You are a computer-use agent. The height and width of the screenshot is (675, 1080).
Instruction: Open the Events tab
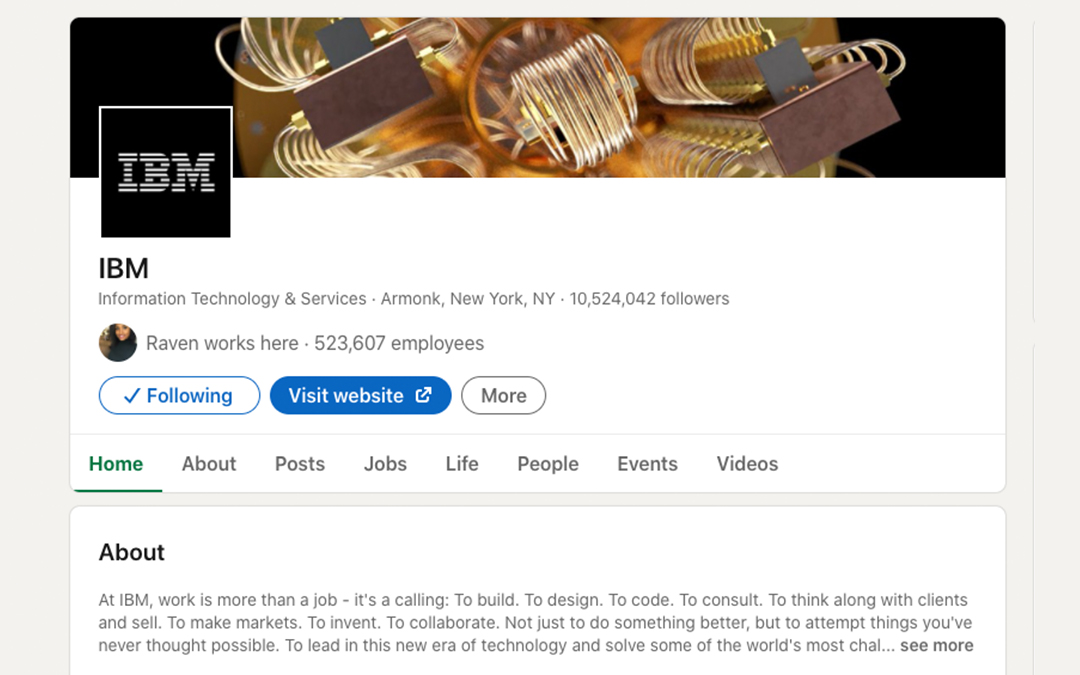click(x=647, y=464)
